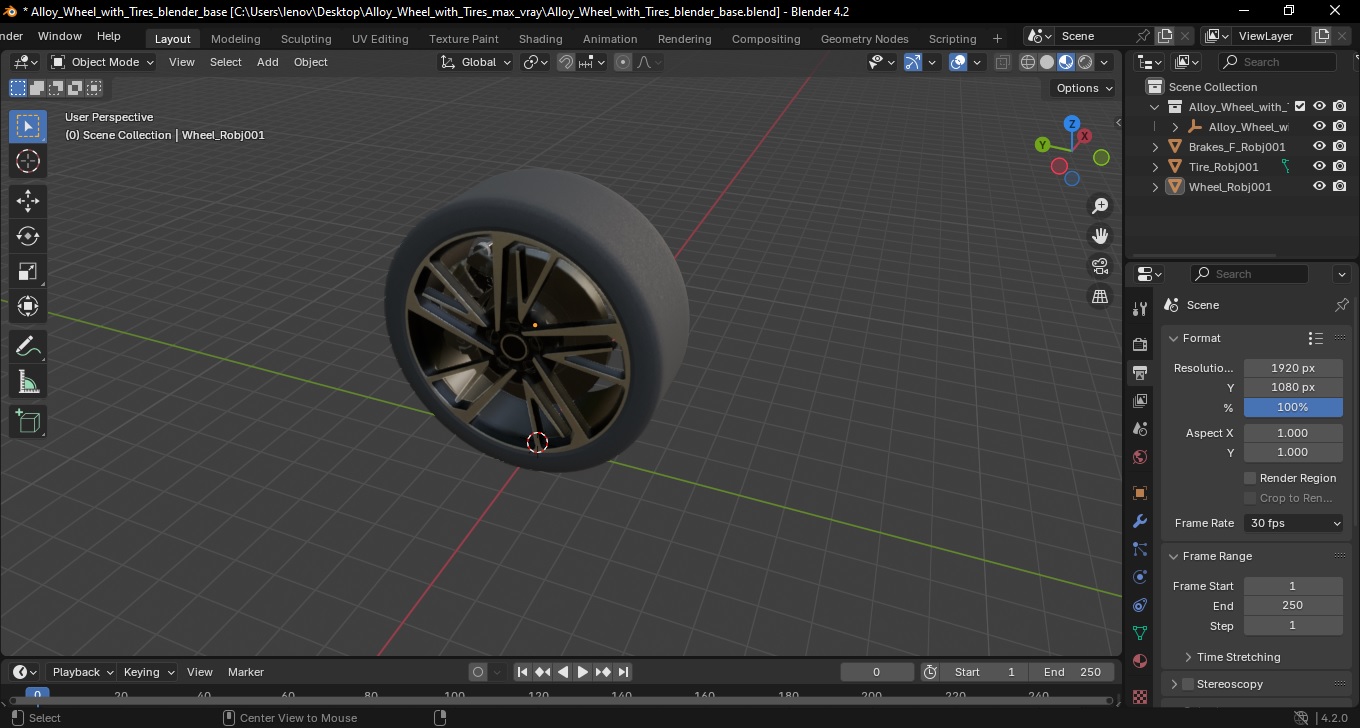Toggle proportional editing in header
1360x728 pixels.
point(623,62)
